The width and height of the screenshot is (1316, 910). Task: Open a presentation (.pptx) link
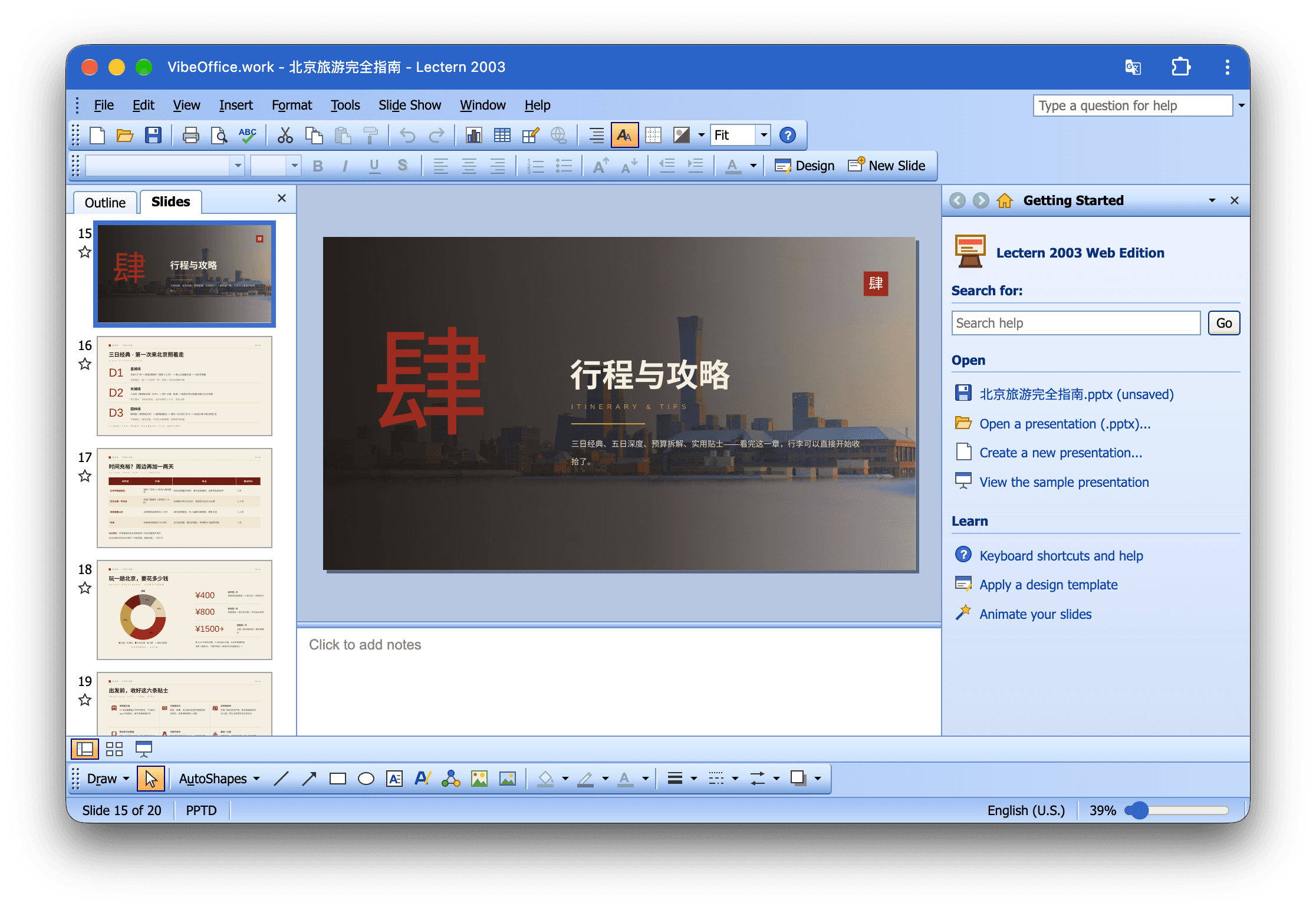click(x=1065, y=424)
